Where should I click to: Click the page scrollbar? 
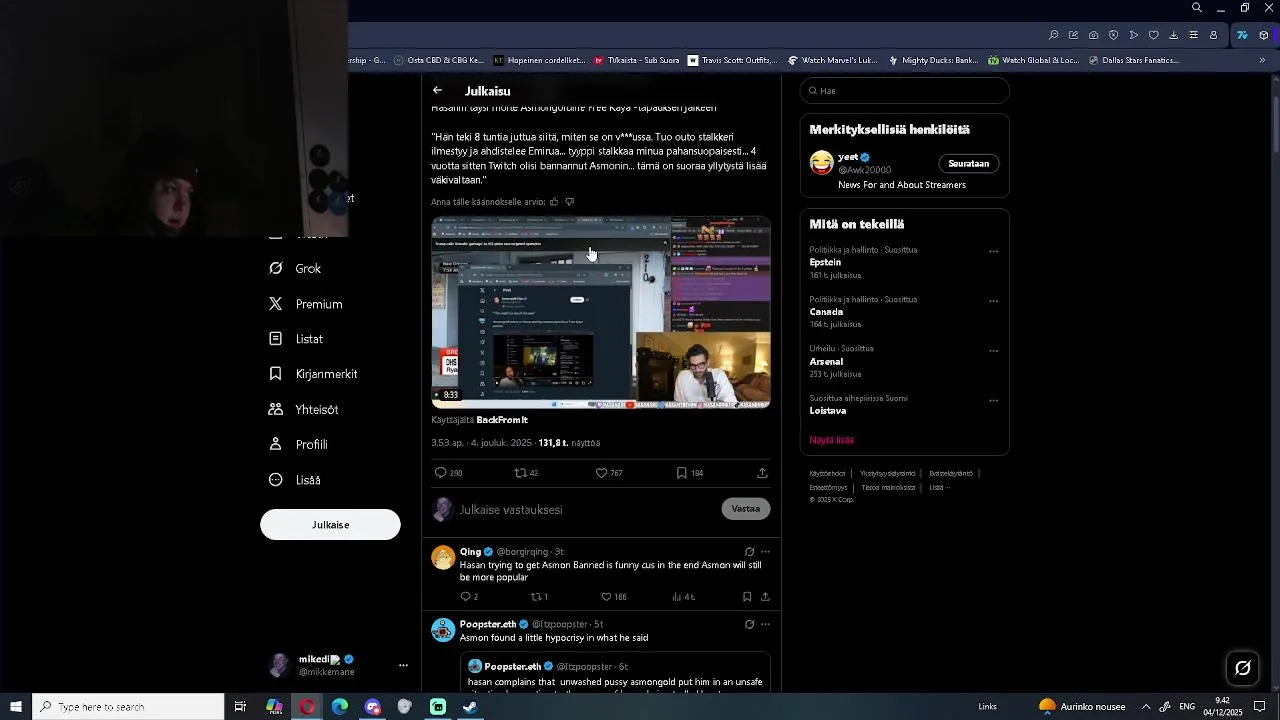(1275, 125)
